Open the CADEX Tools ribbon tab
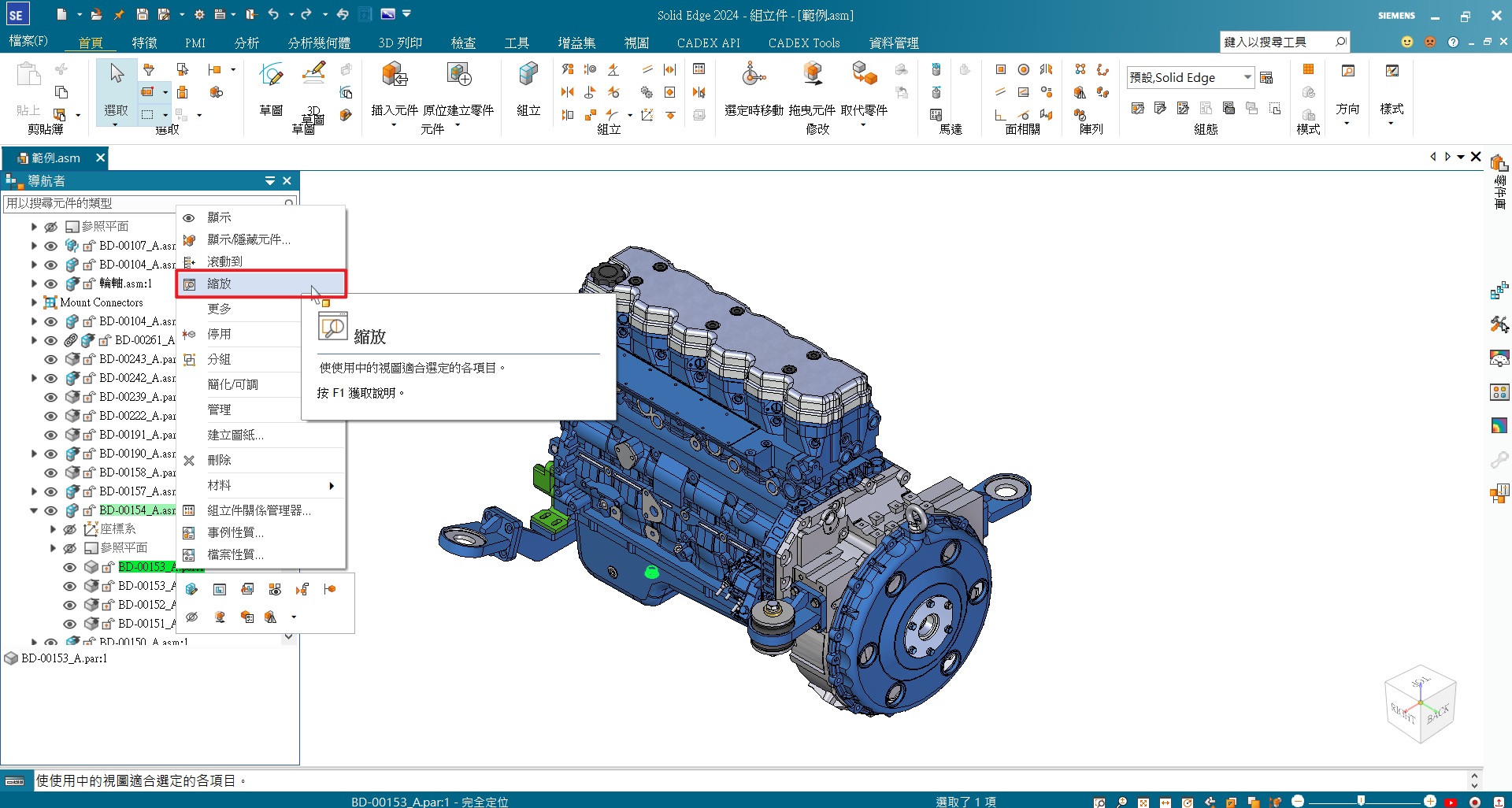 click(804, 43)
